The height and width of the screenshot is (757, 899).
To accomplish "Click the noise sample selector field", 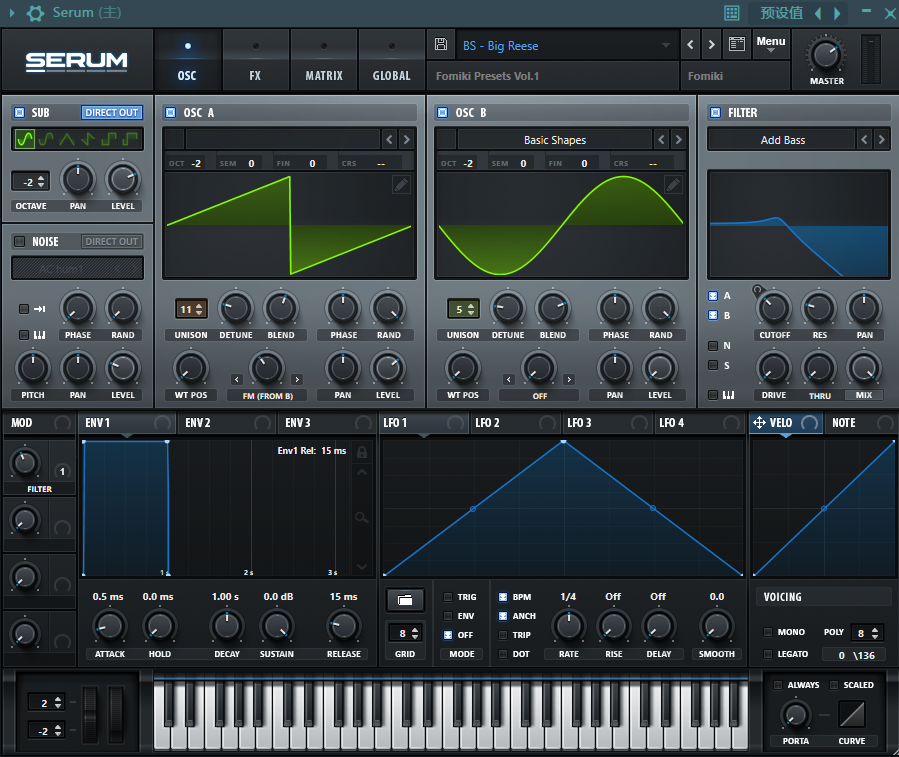I will tap(77, 268).
